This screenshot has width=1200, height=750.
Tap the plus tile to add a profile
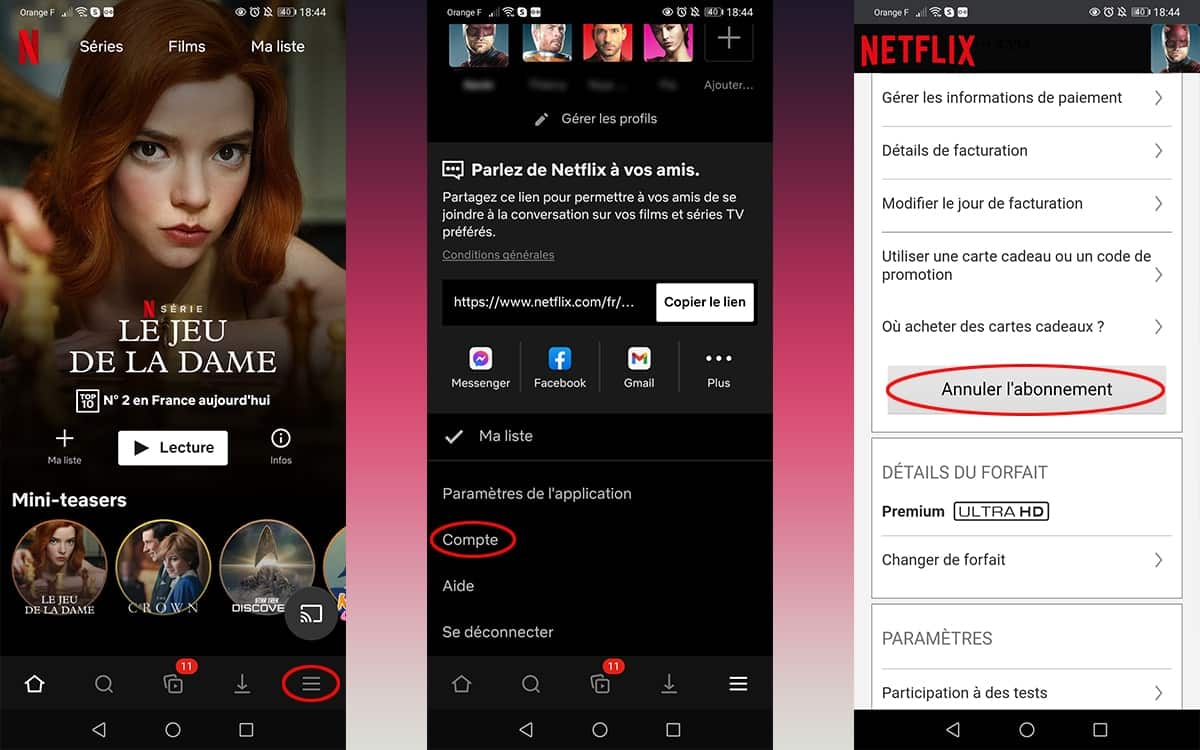coord(729,40)
